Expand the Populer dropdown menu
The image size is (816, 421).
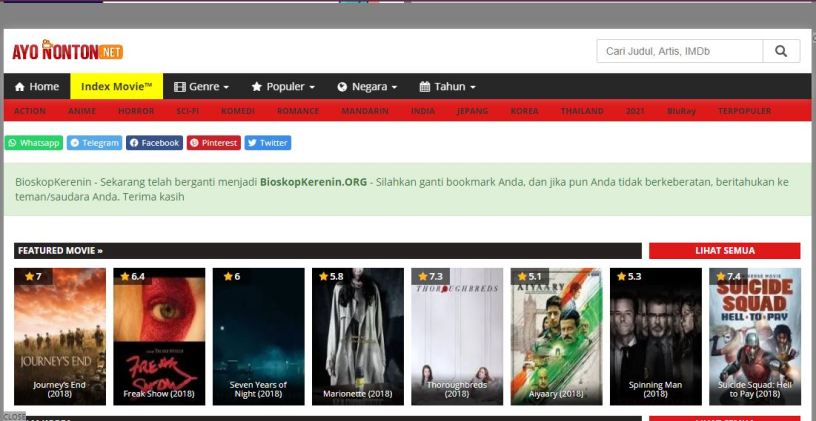click(x=283, y=86)
